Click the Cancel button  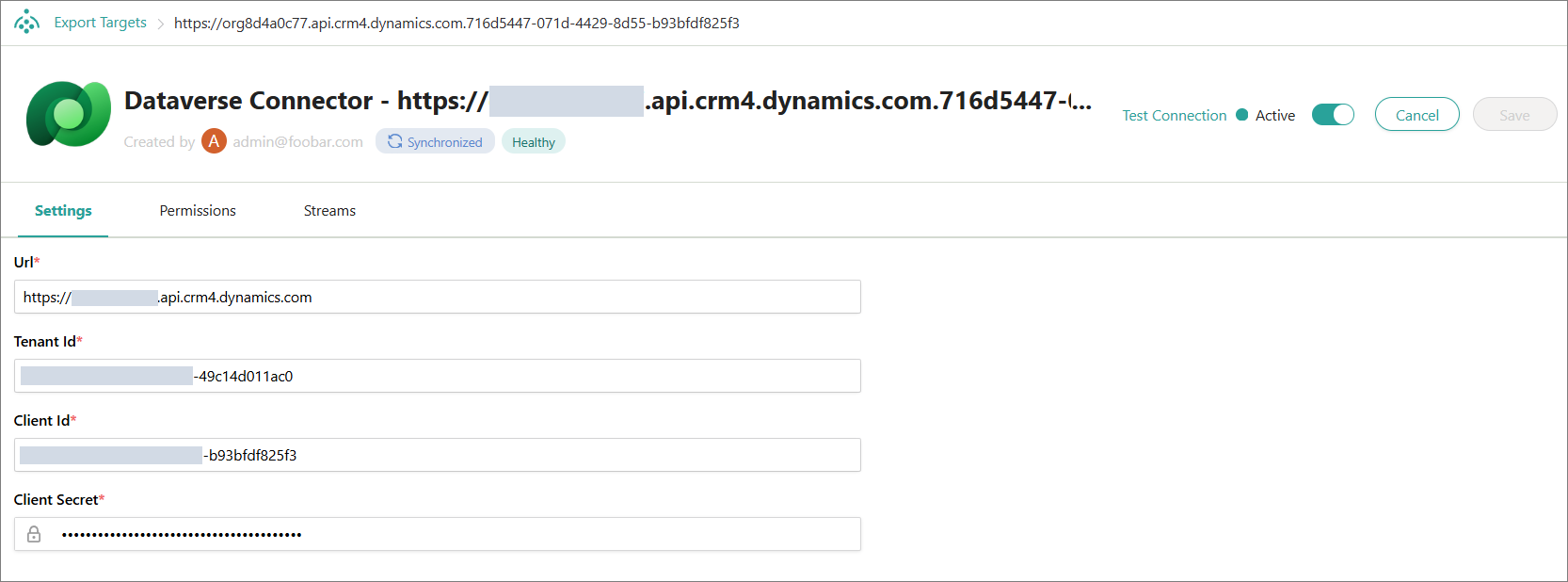tap(1417, 115)
